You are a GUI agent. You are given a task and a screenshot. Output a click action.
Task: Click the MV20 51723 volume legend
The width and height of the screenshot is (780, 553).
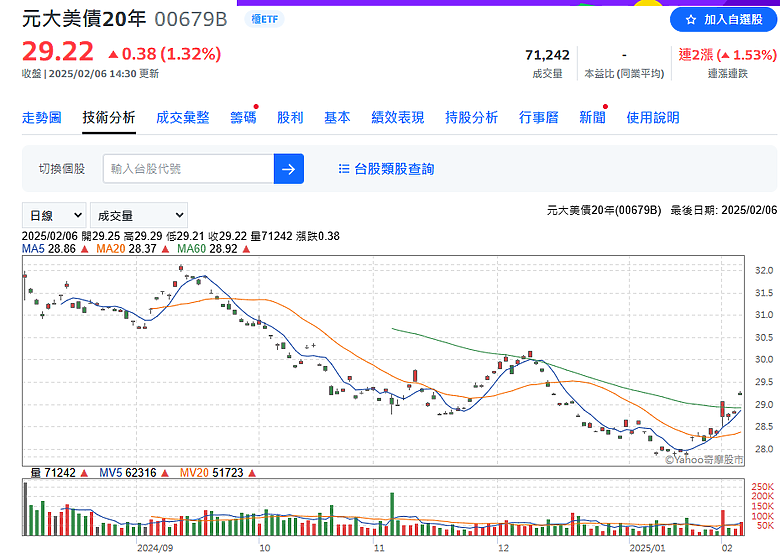pyautogui.click(x=211, y=473)
